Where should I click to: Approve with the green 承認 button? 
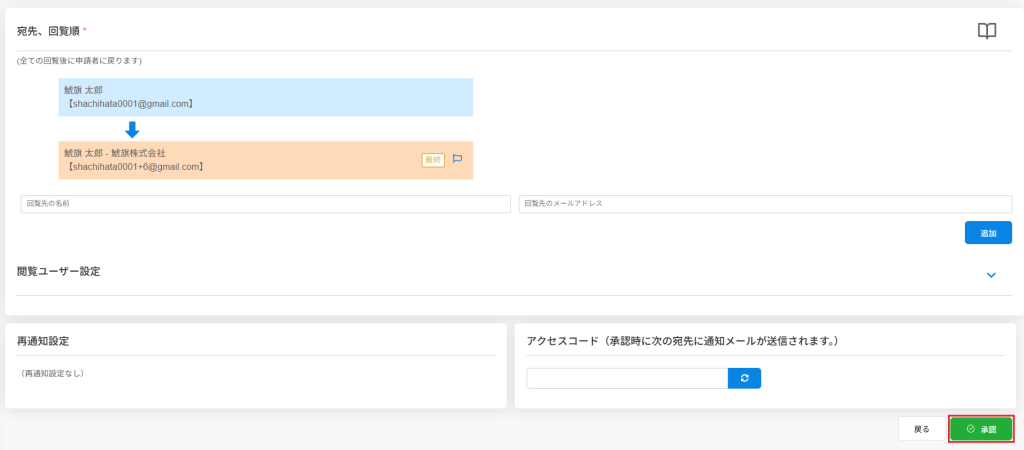[981, 429]
